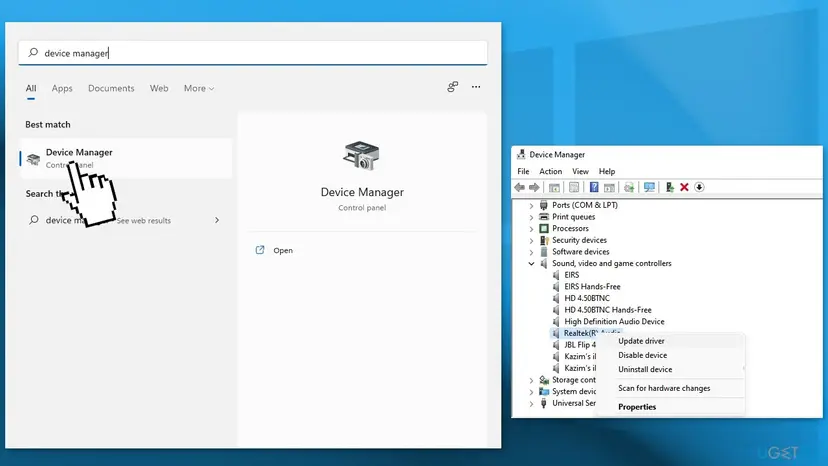This screenshot has height=466, width=828.
Task: Open the Properties sheet toolbar icon
Action: (x=574, y=187)
